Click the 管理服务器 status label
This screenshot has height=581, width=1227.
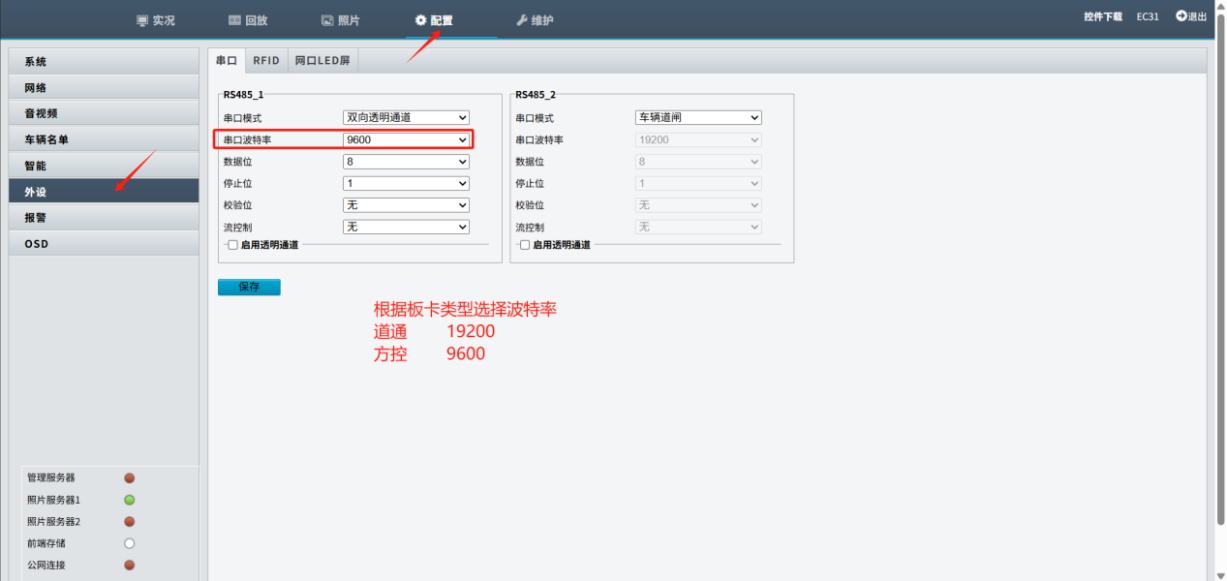coord(51,478)
